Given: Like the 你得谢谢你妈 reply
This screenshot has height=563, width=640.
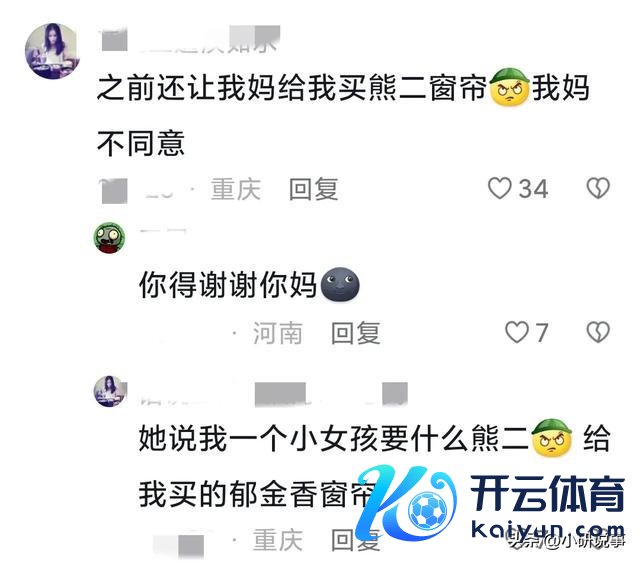Looking at the screenshot, I should click(x=517, y=332).
